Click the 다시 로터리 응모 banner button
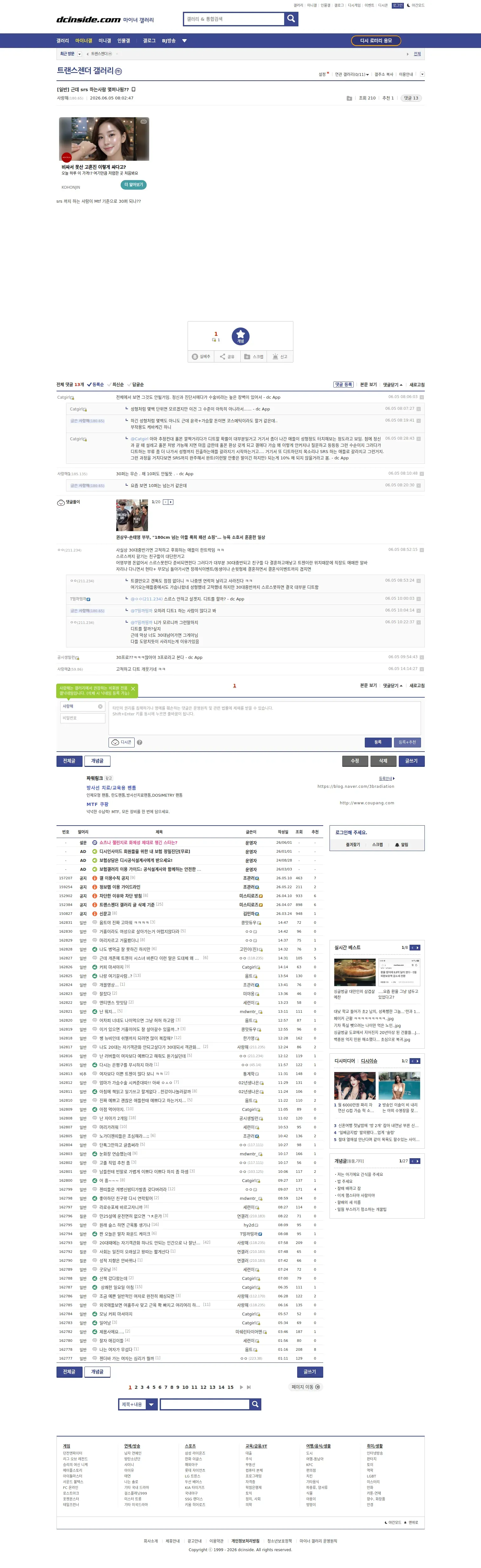 [x=376, y=41]
